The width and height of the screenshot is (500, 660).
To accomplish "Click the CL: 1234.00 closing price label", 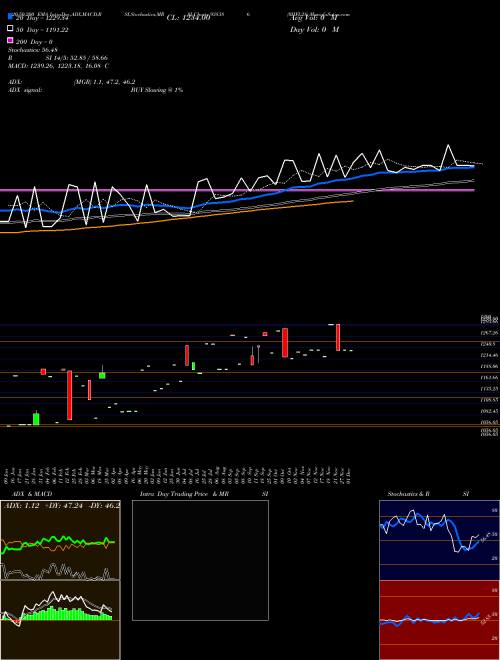I will coord(188,18).
